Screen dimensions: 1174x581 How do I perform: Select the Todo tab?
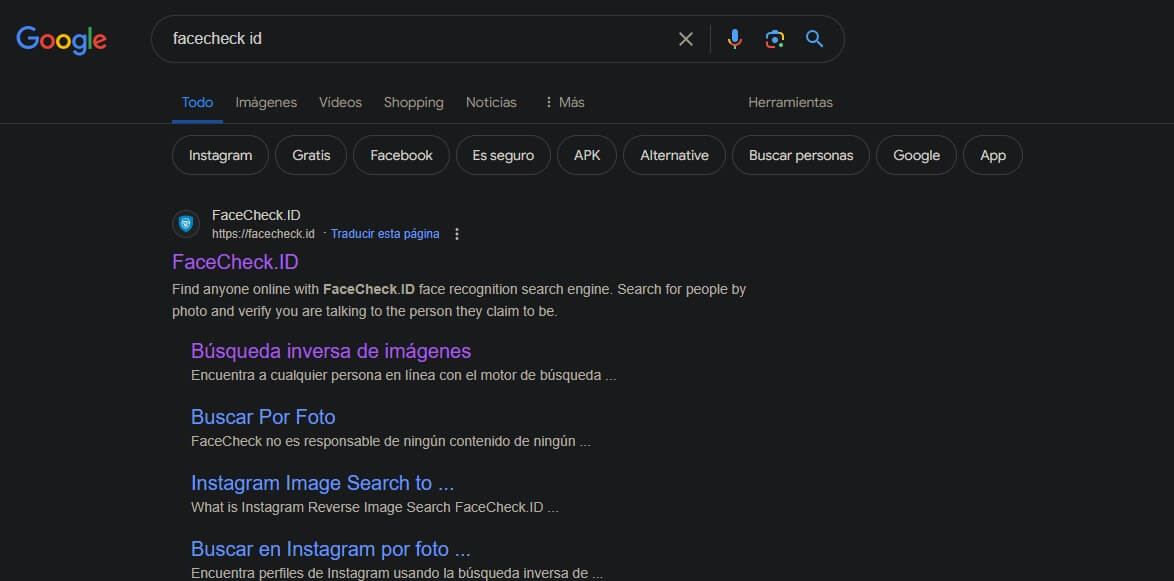(197, 103)
